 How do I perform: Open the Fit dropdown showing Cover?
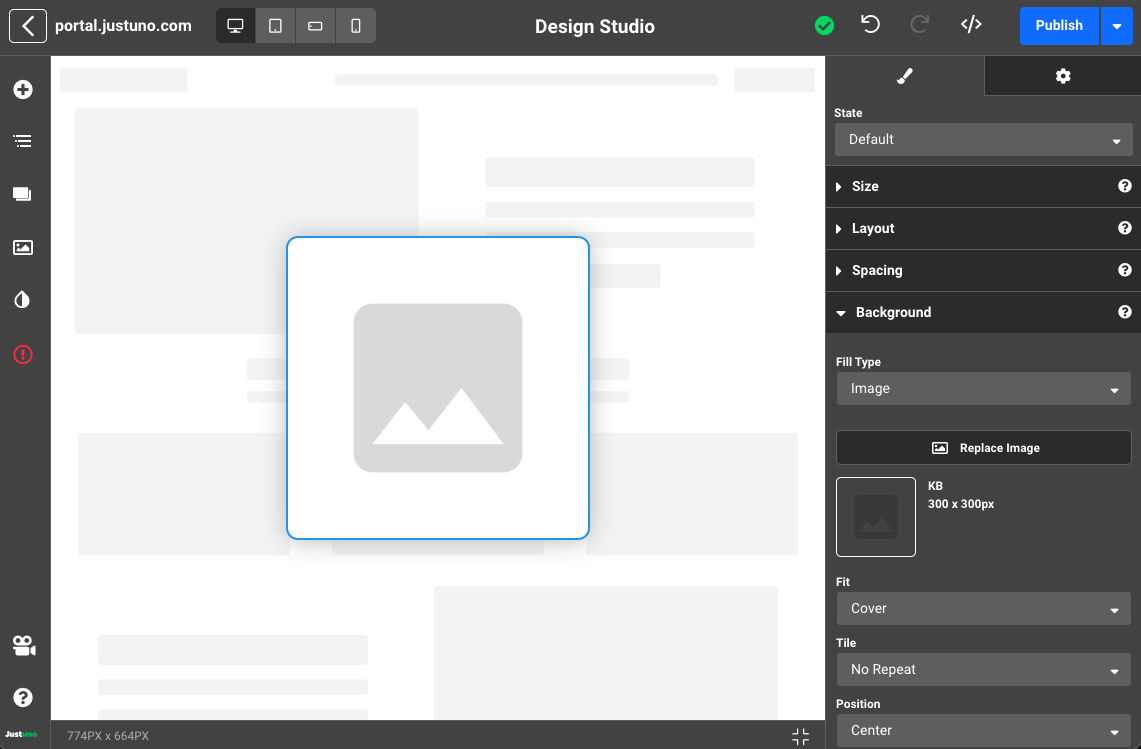983,608
